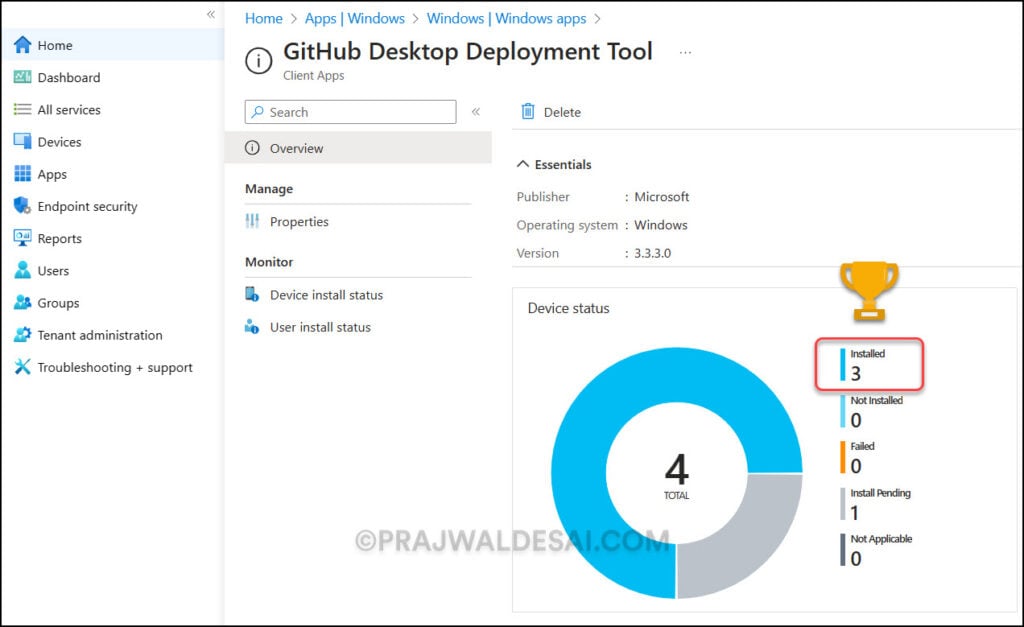
Task: Click the Installed count 3
Action: pyautogui.click(x=856, y=374)
